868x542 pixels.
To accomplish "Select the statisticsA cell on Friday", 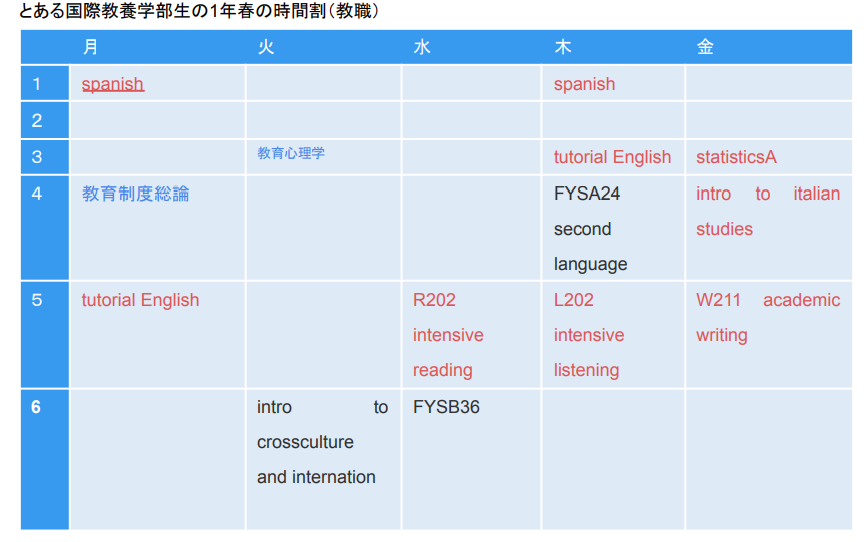I will pos(769,157).
